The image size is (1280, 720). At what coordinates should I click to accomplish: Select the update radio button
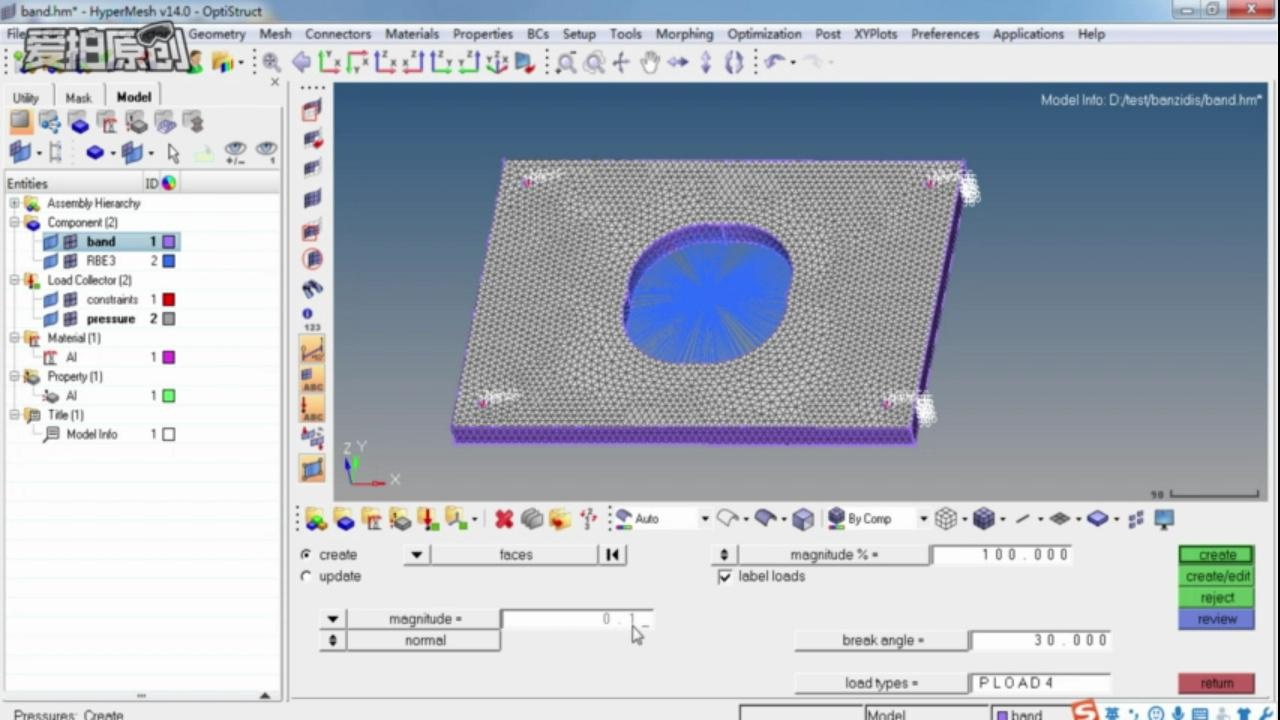pyautogui.click(x=306, y=576)
